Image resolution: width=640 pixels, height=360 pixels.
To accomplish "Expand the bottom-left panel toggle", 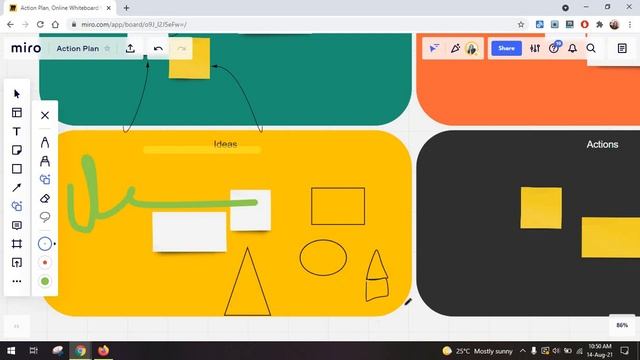I will (17, 326).
